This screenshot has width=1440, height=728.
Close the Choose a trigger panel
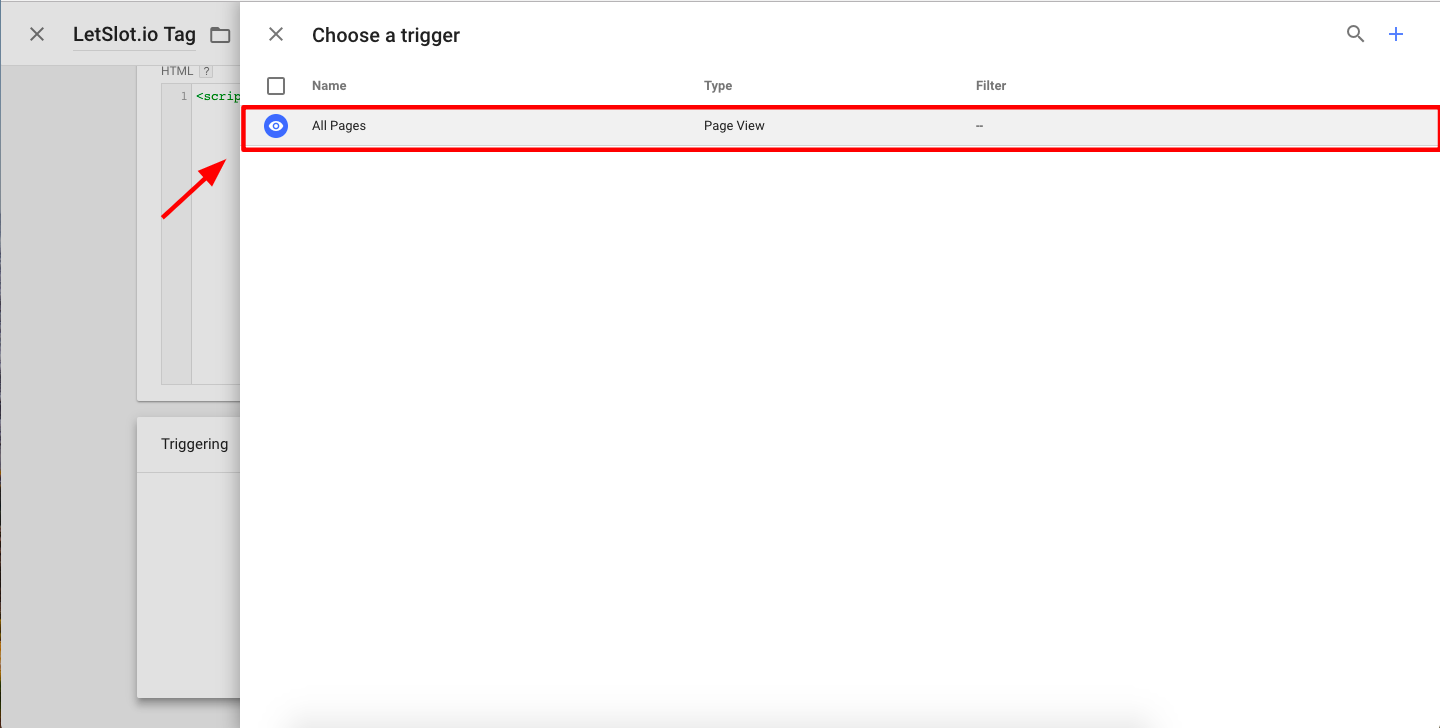pos(276,34)
